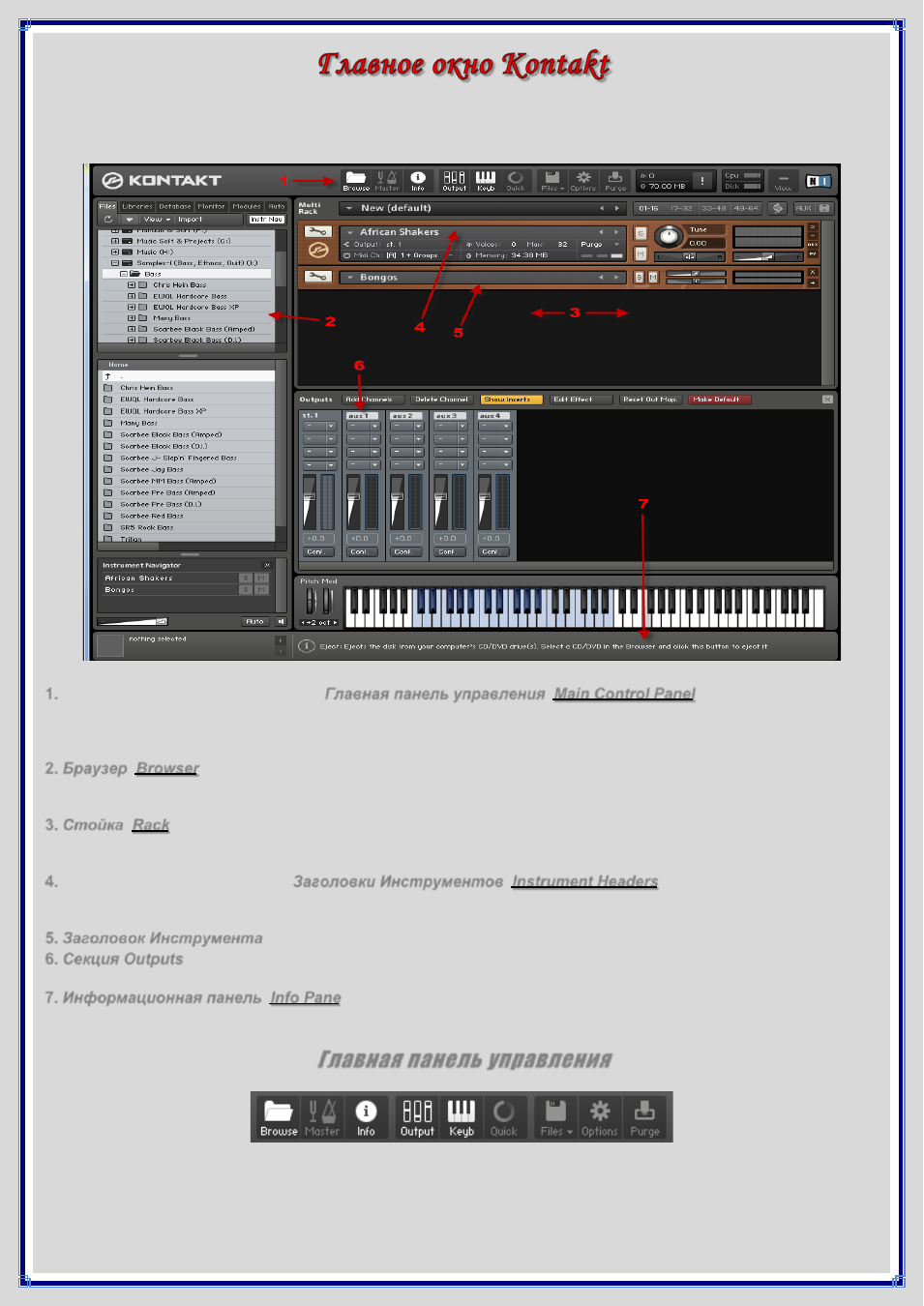This screenshot has width=924, height=1306.
Task: Click African Shakers volume slider
Action: 767,256
